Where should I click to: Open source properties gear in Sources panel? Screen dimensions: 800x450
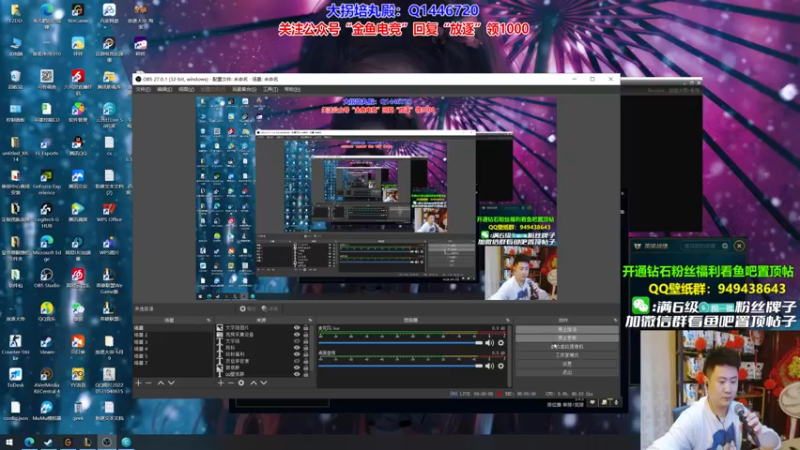241,383
